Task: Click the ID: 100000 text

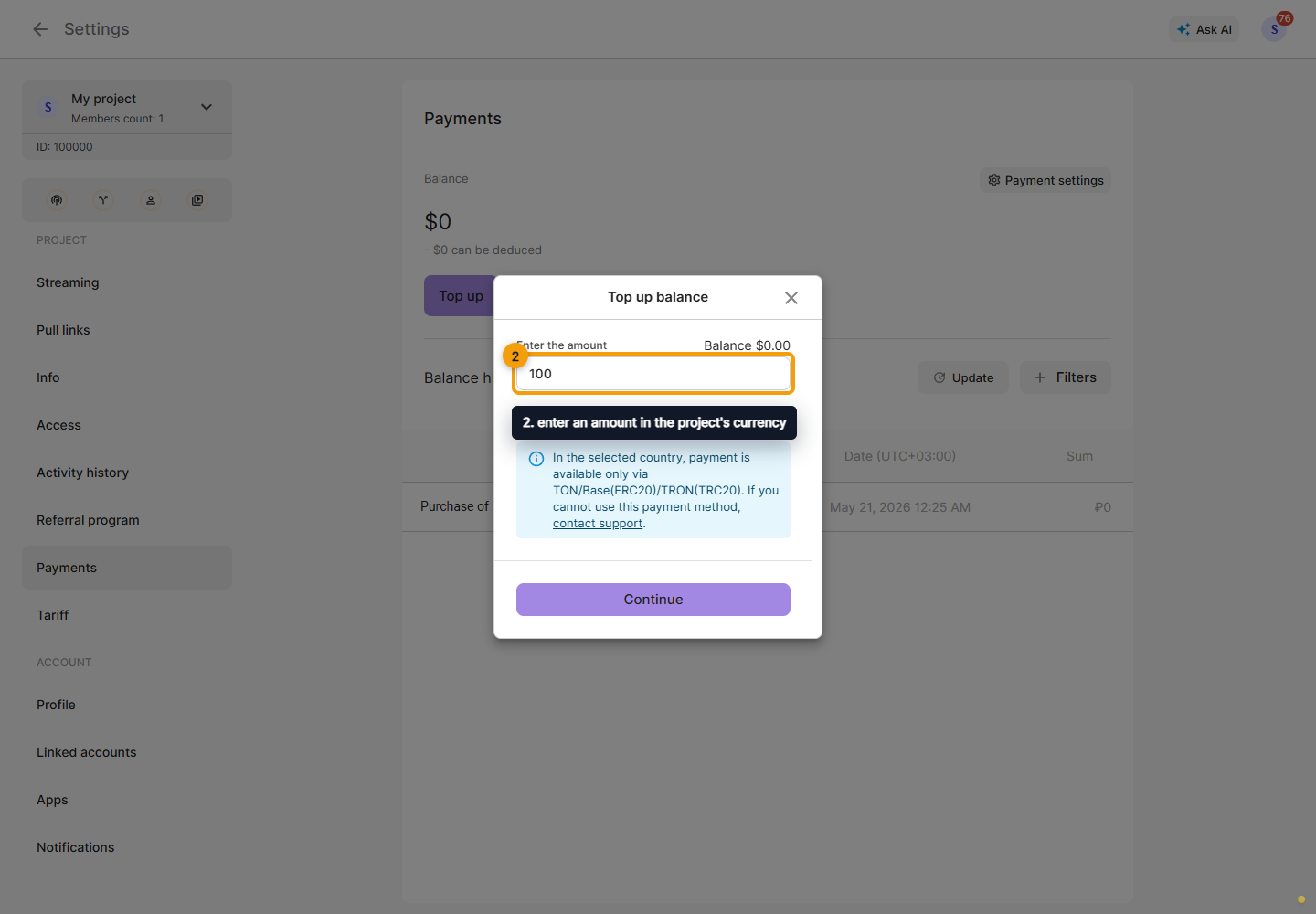Action: click(65, 147)
